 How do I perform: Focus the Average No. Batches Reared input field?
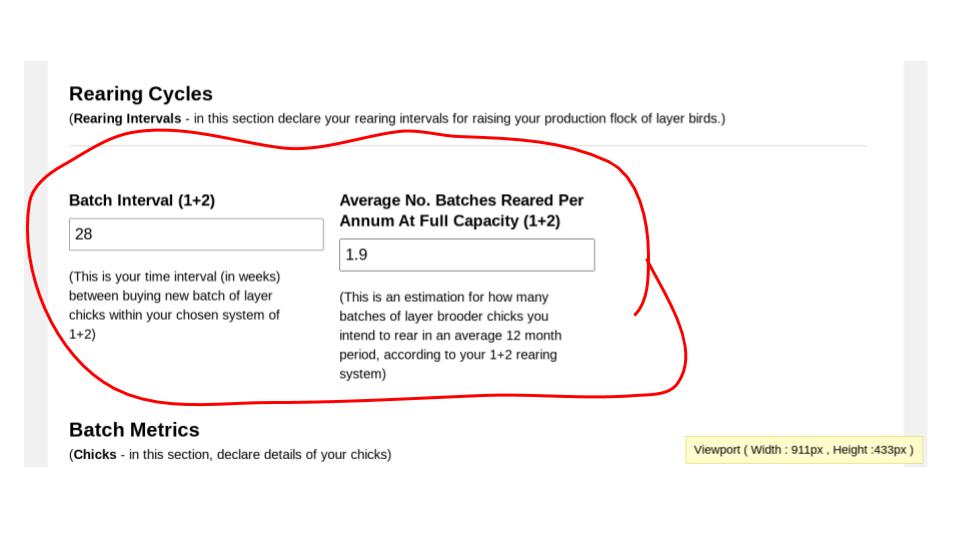pos(467,255)
